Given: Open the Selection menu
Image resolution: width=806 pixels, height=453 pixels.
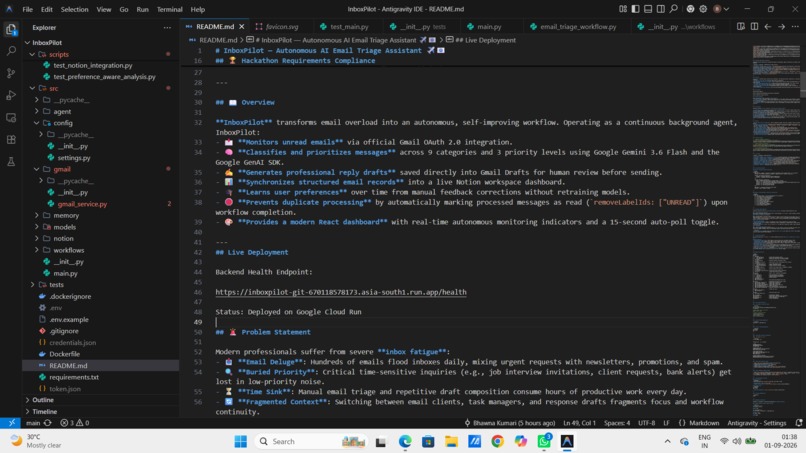Looking at the screenshot, I should 75,9.
